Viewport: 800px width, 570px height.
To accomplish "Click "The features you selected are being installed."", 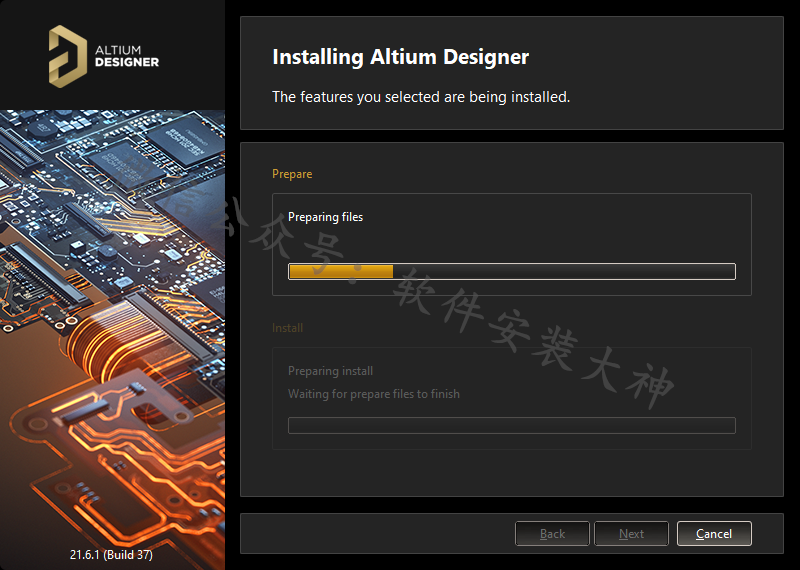I will coord(421,96).
